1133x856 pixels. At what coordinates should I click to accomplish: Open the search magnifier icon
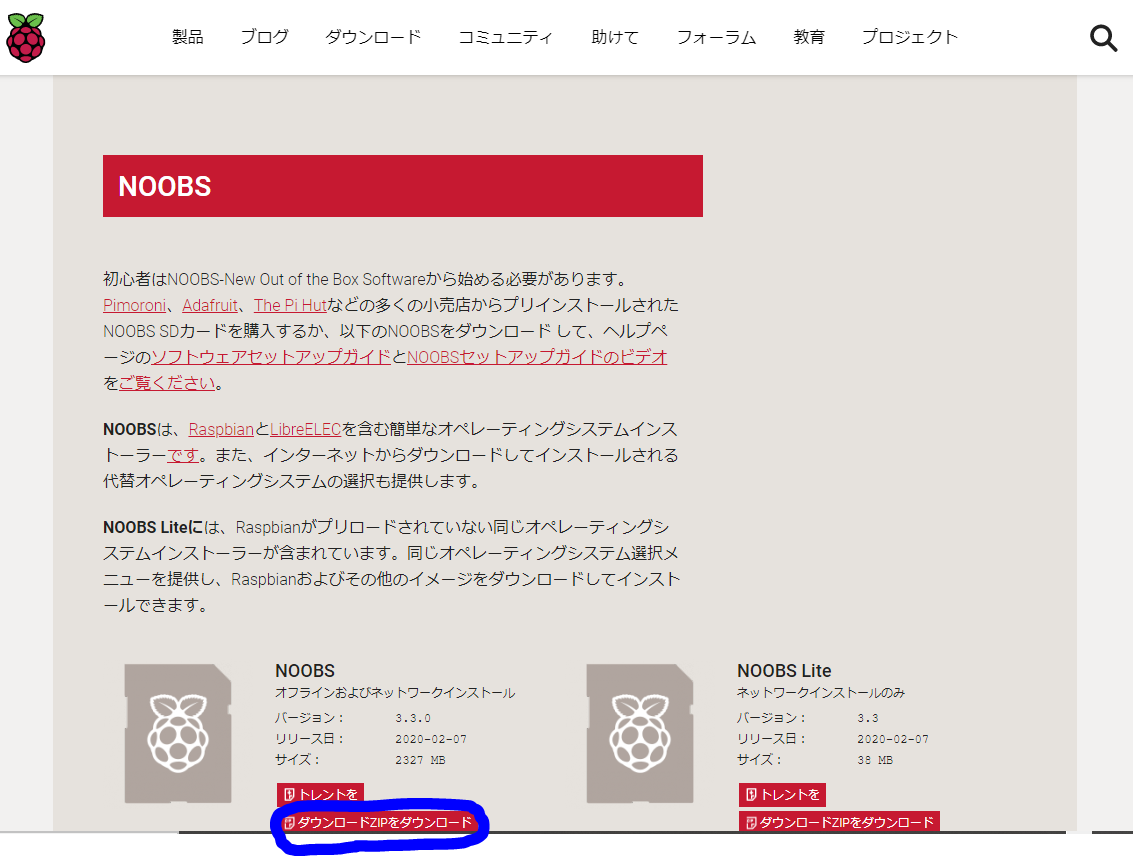click(1103, 38)
